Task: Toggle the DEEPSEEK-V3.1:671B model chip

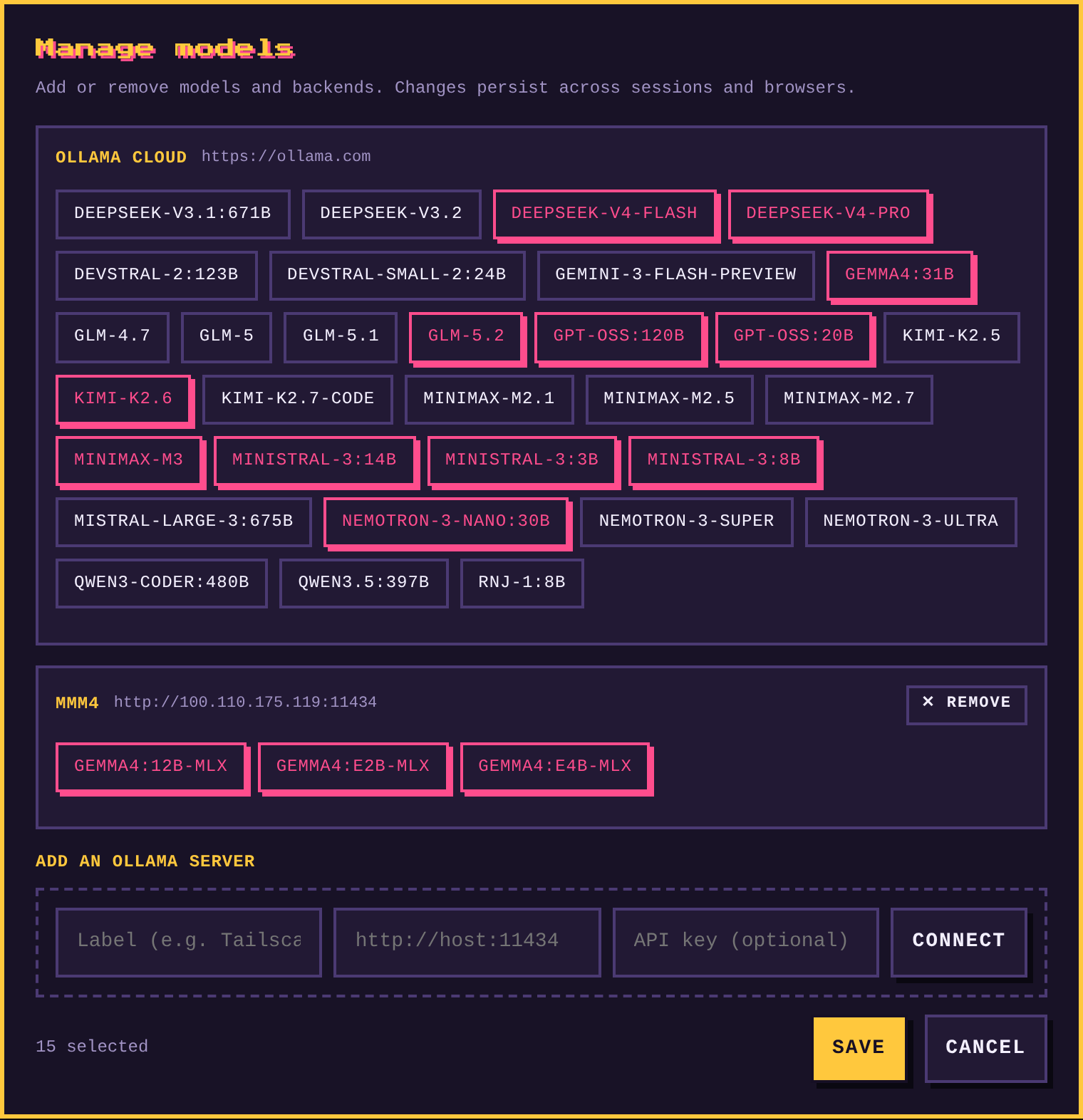Action: coord(173,214)
